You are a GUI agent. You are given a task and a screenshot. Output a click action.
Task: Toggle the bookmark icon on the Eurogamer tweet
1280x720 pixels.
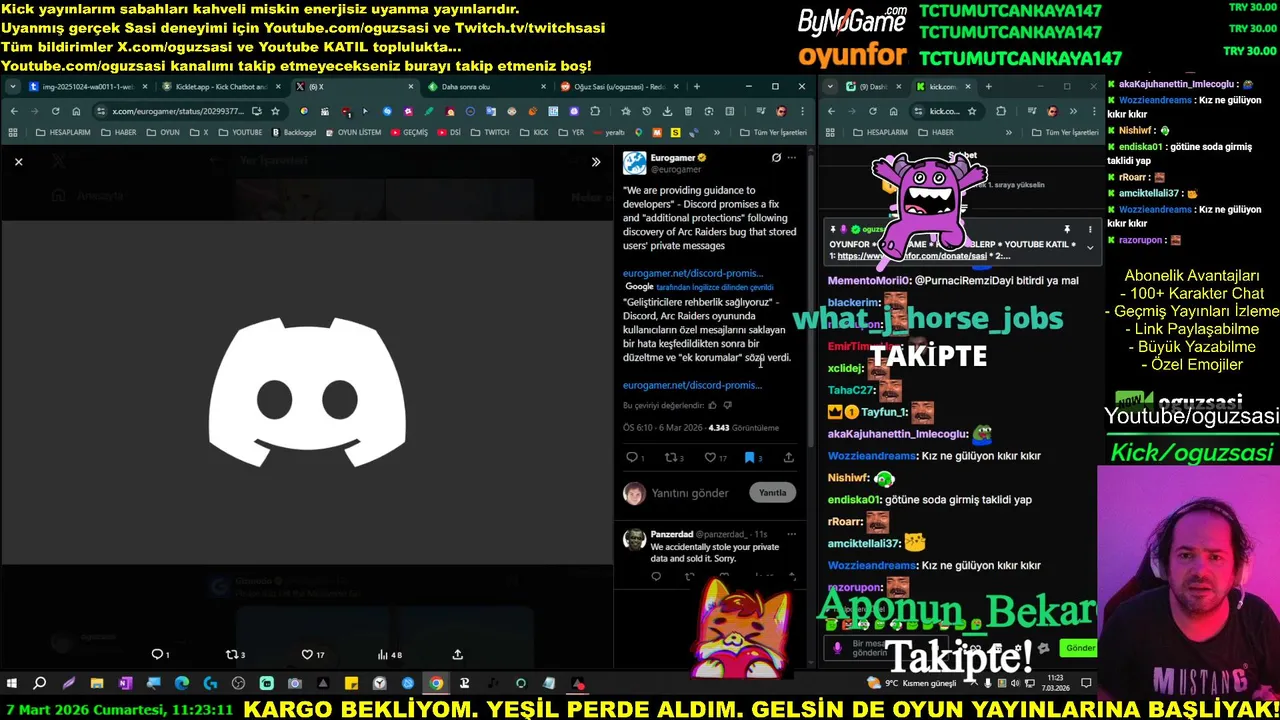pos(749,457)
